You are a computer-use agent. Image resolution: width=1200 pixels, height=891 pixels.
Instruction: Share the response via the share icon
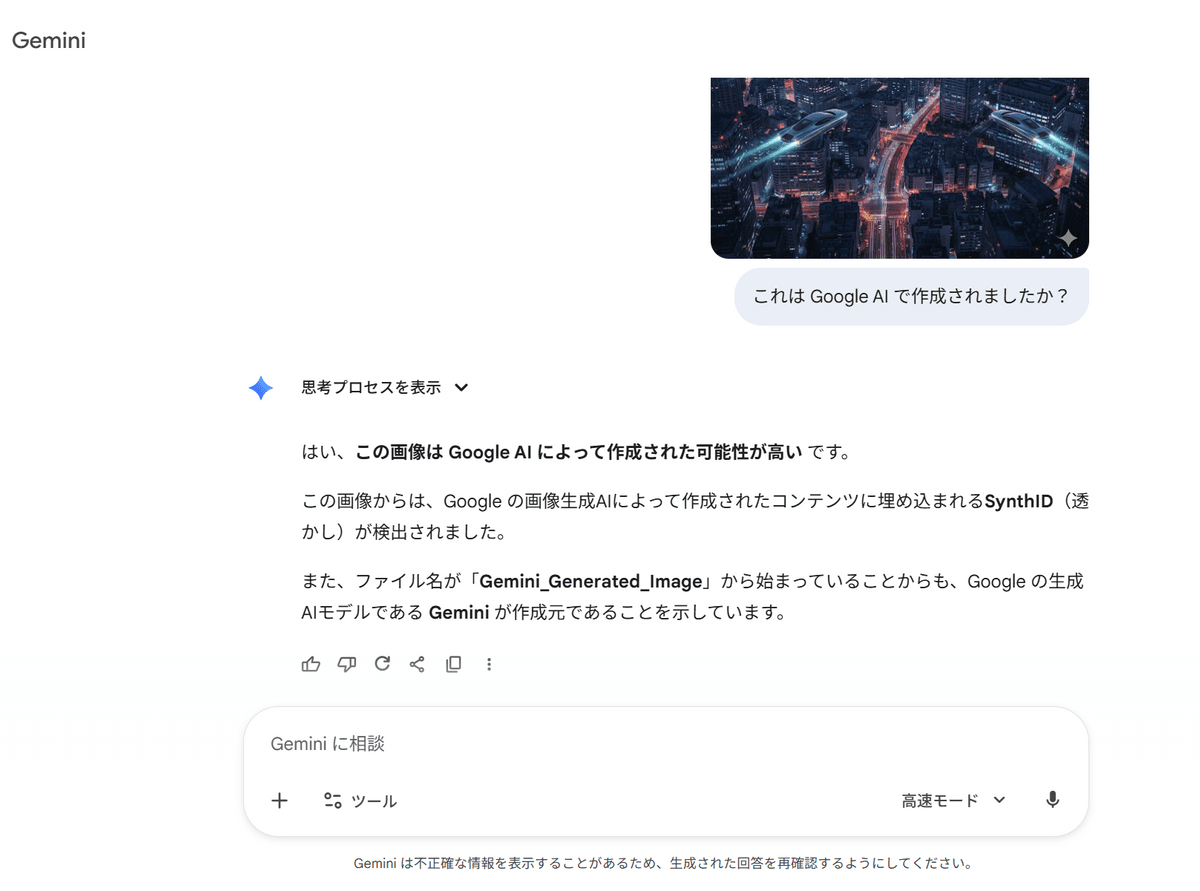pos(417,664)
